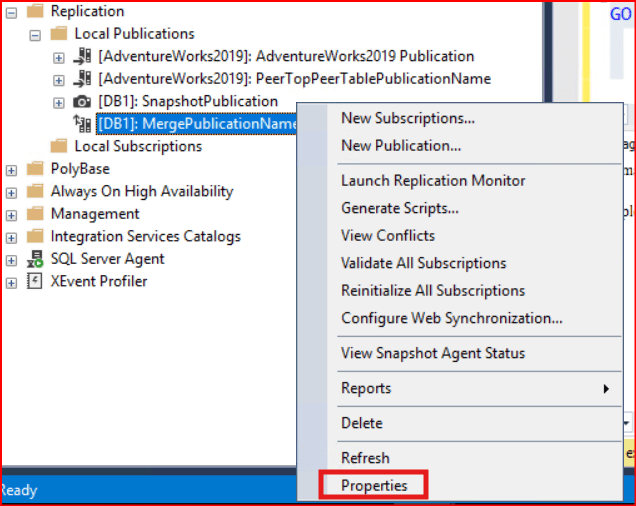Click the MergePublicationName merge icon
The height and width of the screenshot is (506, 636).
coord(83,124)
